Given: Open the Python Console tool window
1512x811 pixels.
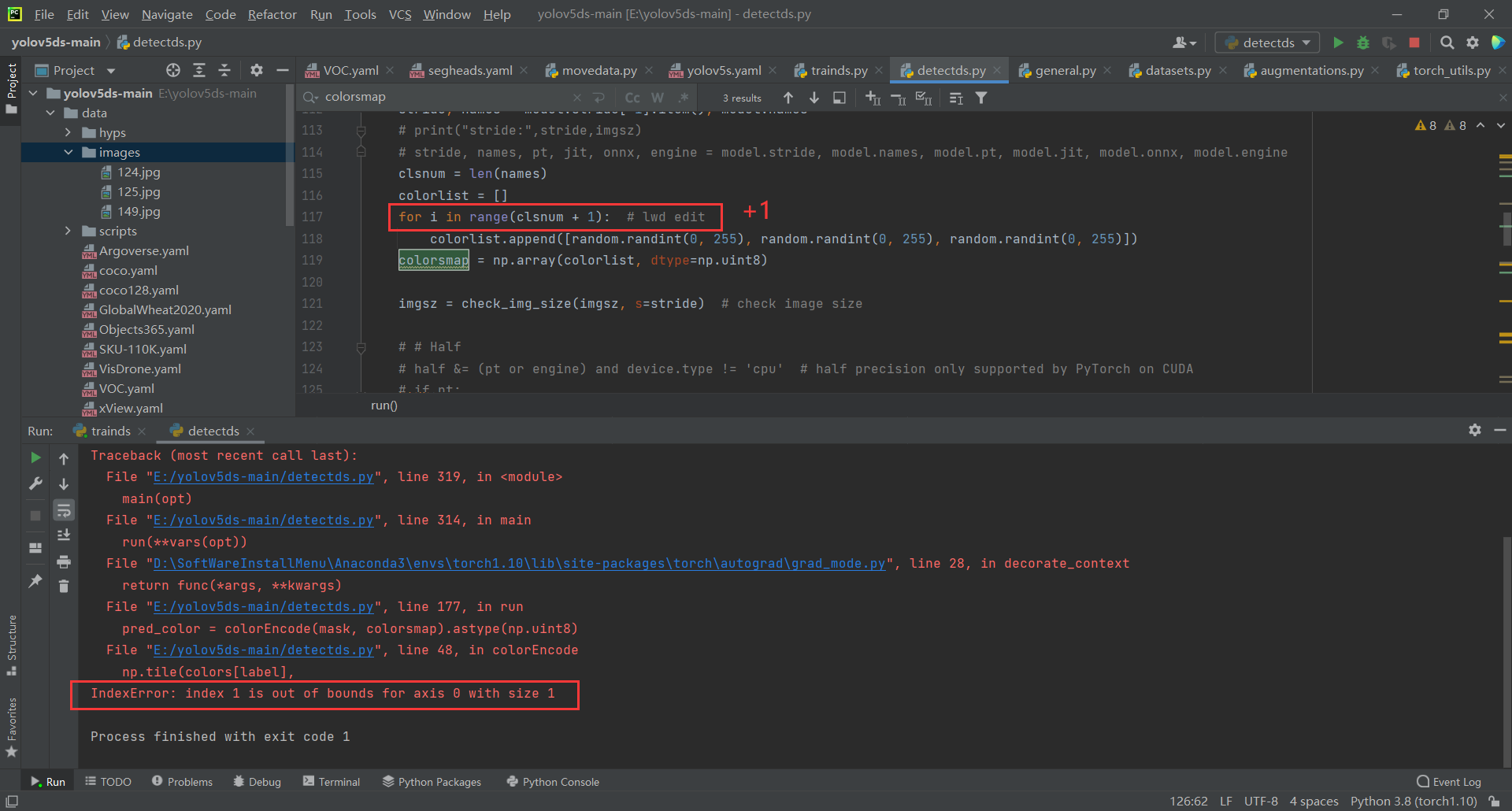Looking at the screenshot, I should point(553,782).
